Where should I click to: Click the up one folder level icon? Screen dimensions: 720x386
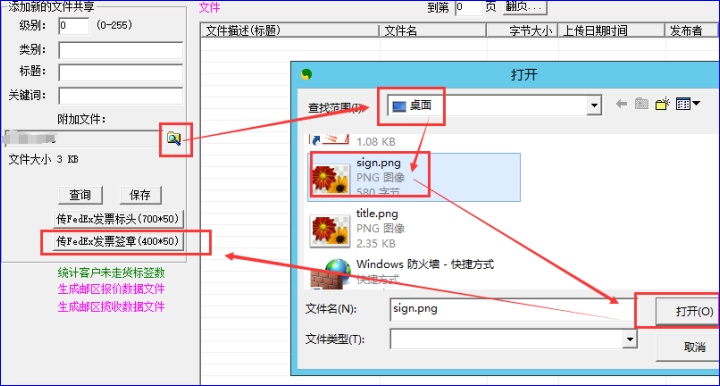click(x=641, y=104)
